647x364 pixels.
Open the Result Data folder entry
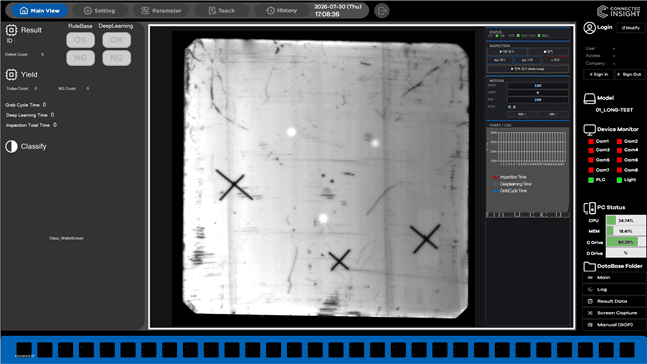point(614,301)
